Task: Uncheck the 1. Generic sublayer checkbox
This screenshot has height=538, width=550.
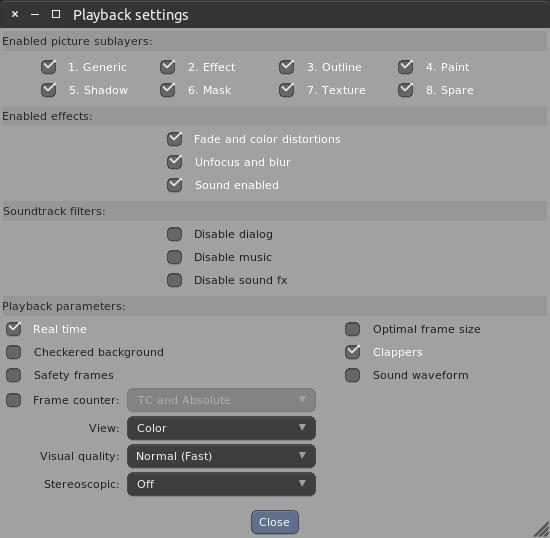Action: click(x=48, y=67)
